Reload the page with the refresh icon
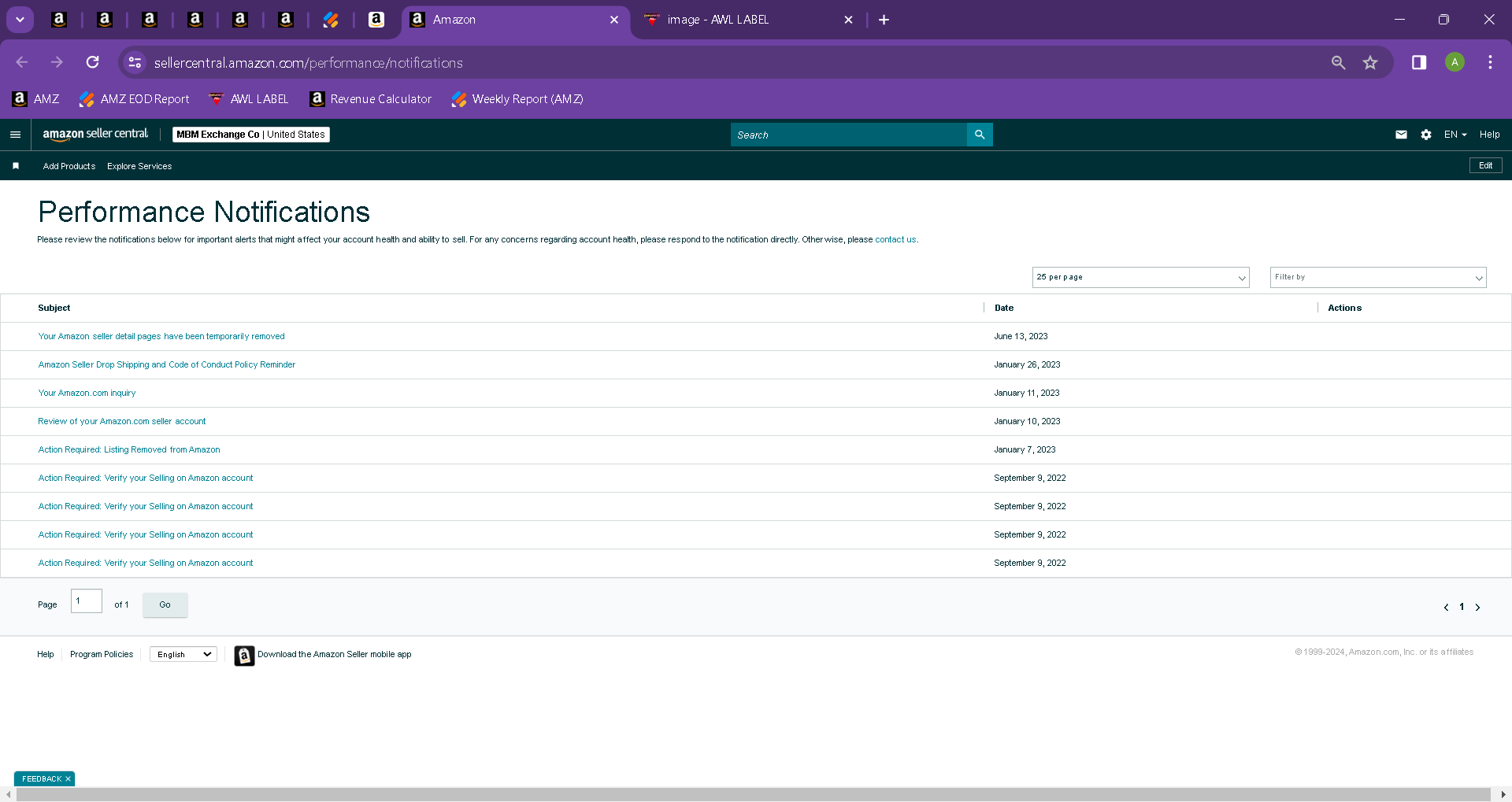The width and height of the screenshot is (1512, 802). pyautogui.click(x=93, y=62)
